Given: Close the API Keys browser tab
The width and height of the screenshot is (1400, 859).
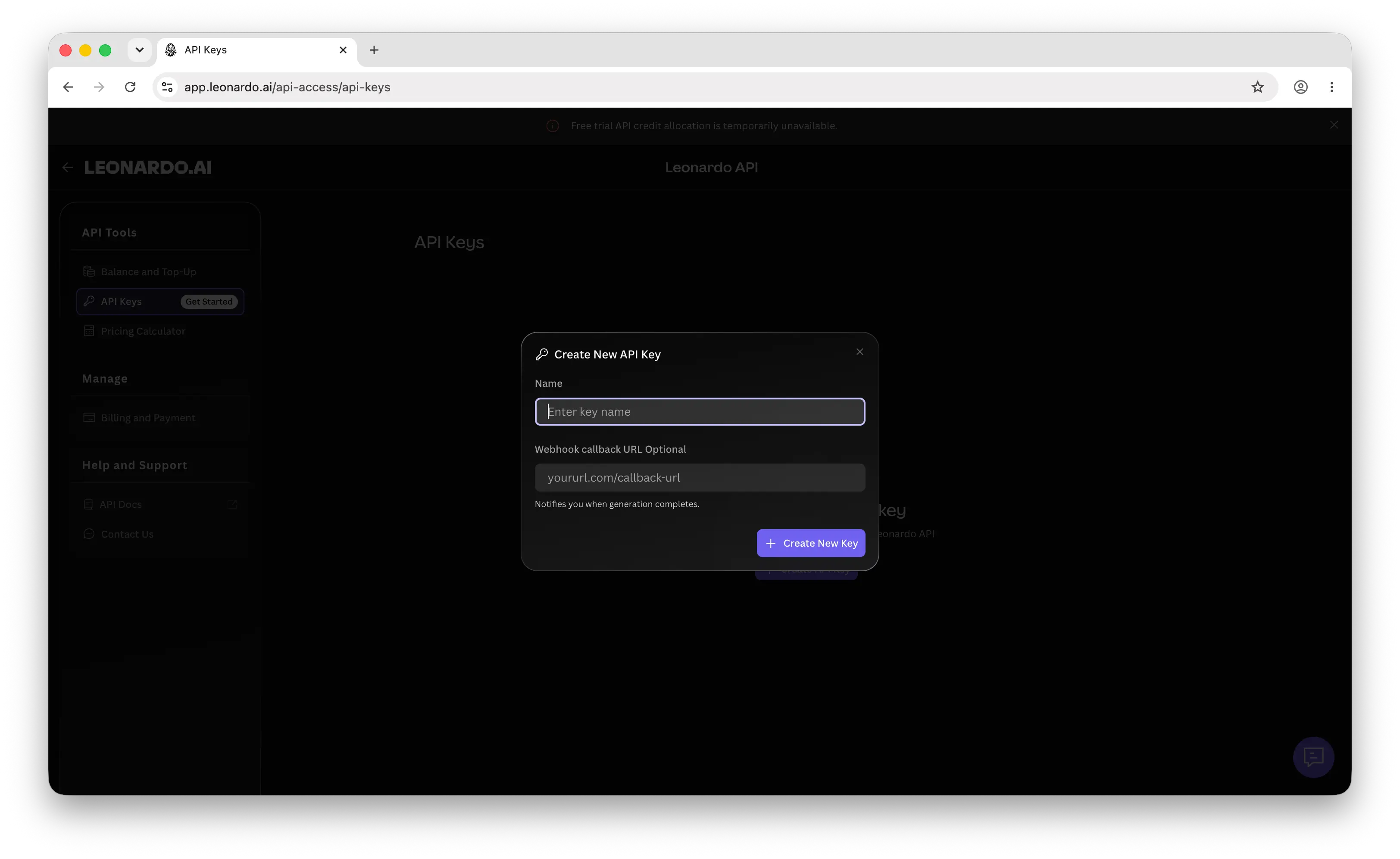Looking at the screenshot, I should (x=343, y=50).
